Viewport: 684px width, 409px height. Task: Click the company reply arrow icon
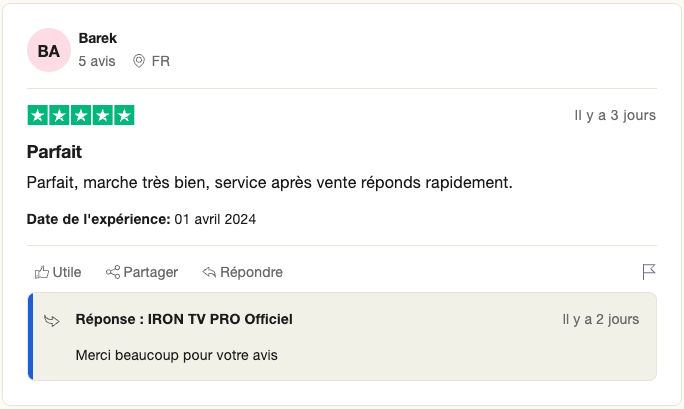click(52, 320)
